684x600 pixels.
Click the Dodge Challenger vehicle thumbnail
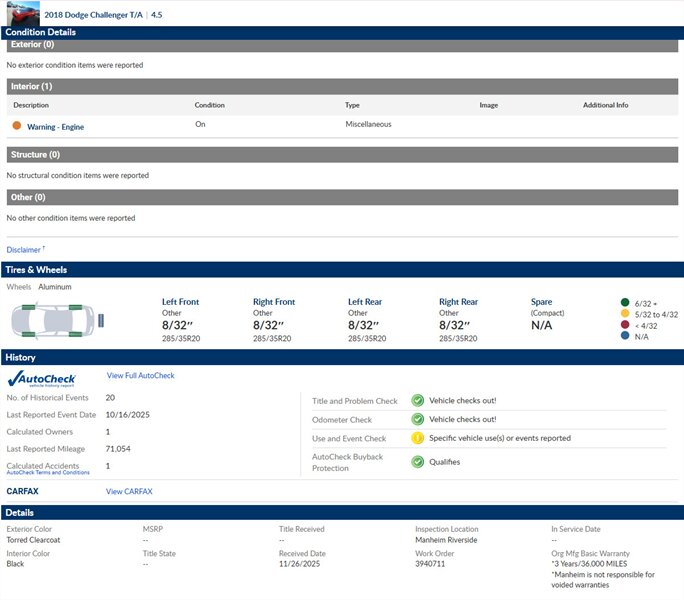(21, 13)
